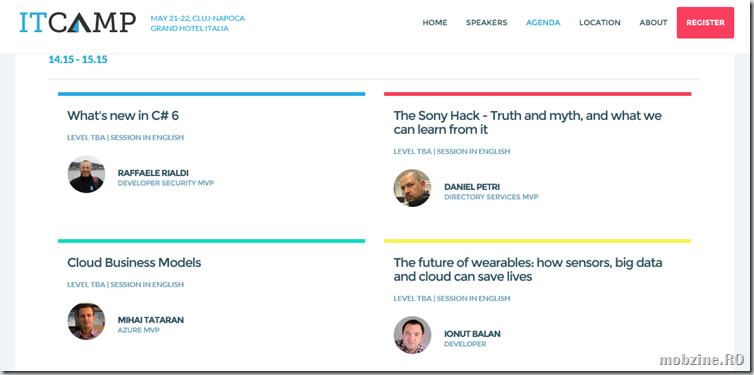
Task: Open the Cloud Business Models session
Action: point(134,263)
